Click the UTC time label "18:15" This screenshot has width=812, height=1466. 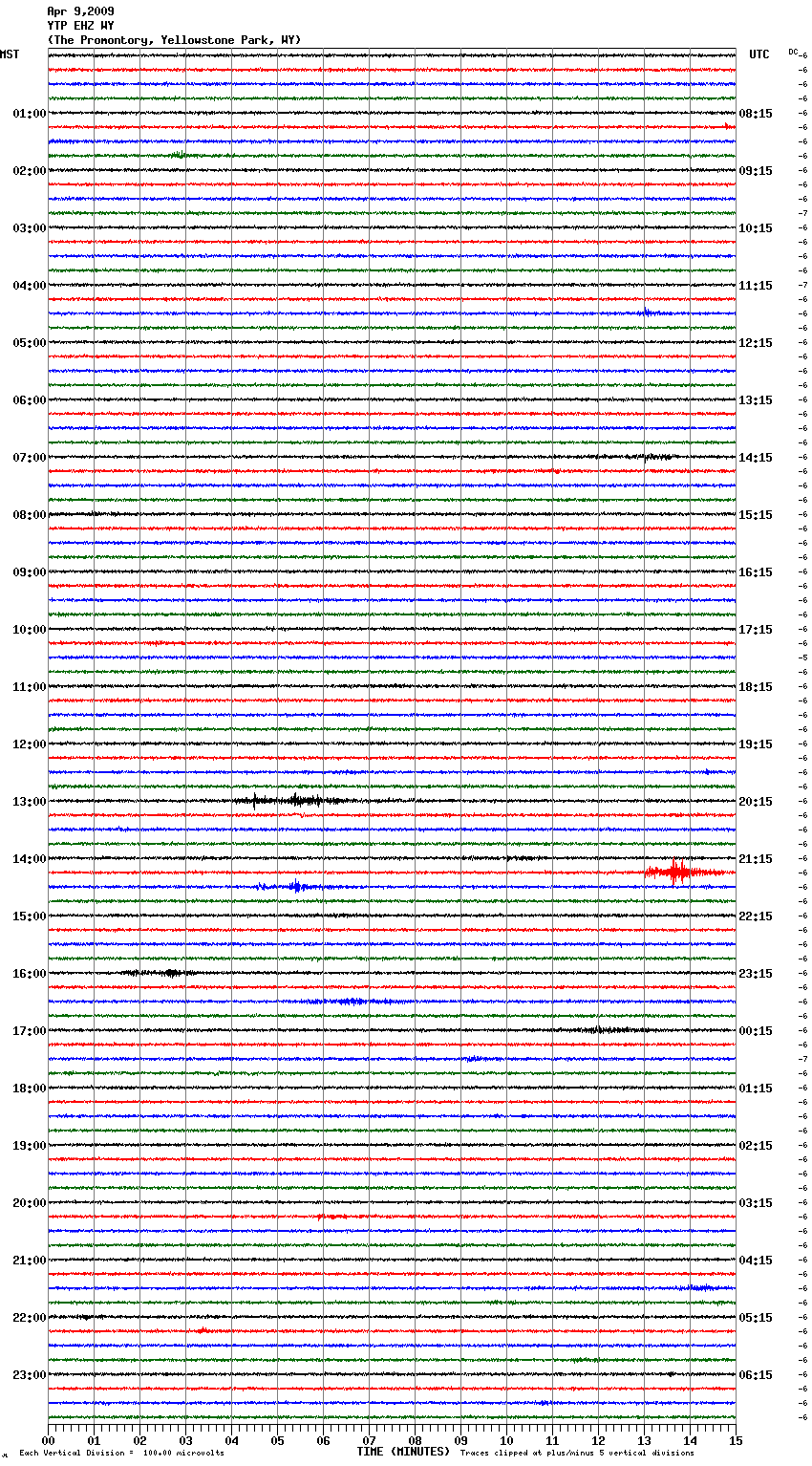(756, 687)
